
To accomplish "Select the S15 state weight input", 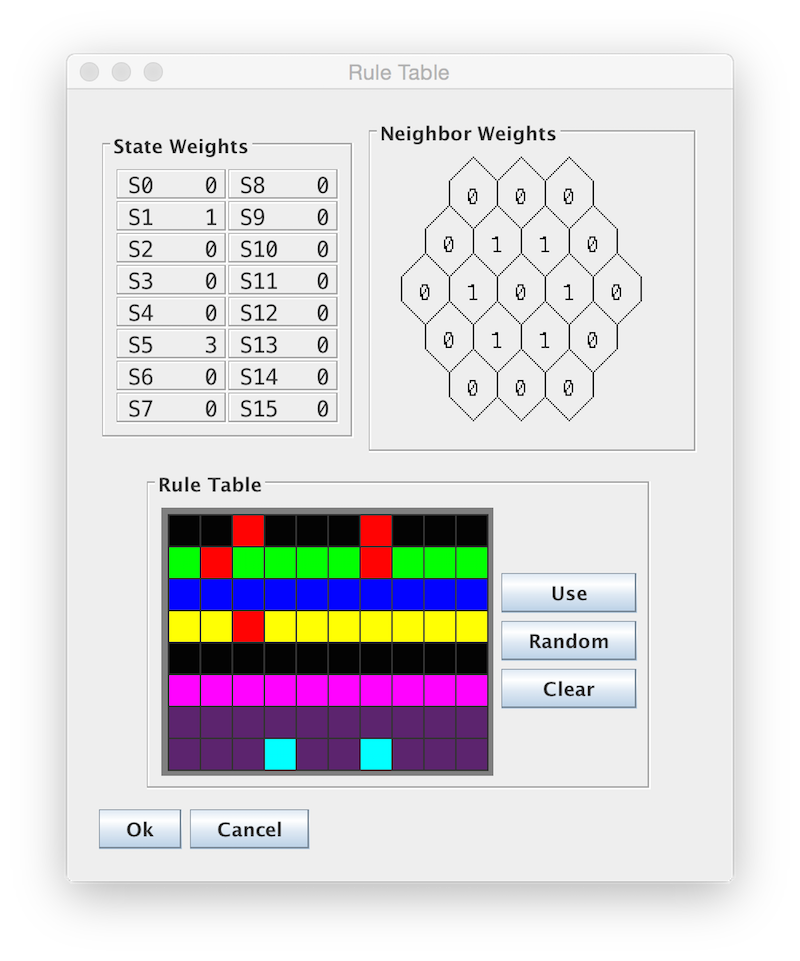I will tap(283, 408).
